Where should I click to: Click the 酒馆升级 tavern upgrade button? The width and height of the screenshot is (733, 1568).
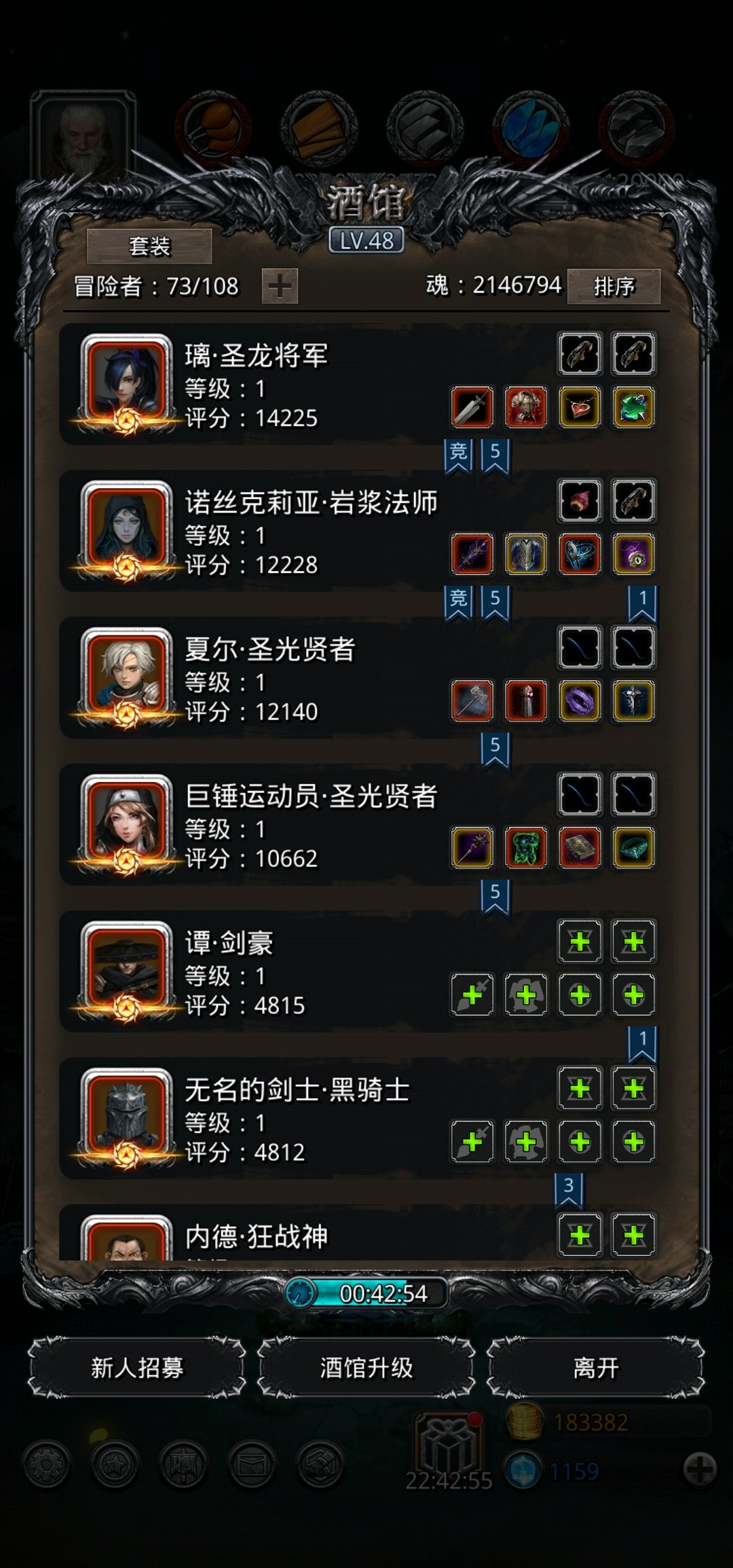click(366, 1368)
